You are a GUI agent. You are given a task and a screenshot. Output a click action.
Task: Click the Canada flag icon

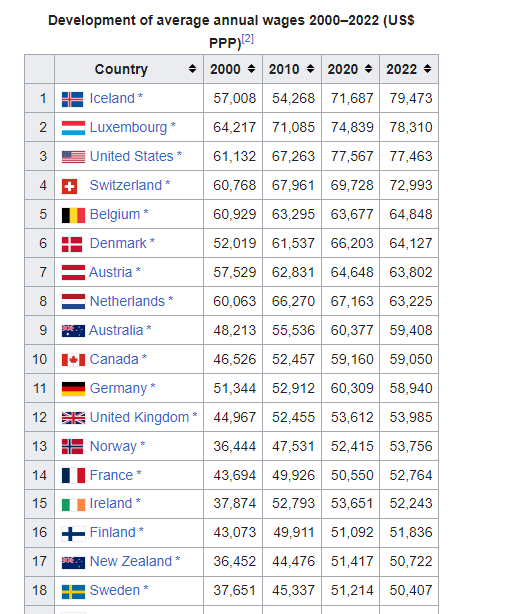(73, 360)
